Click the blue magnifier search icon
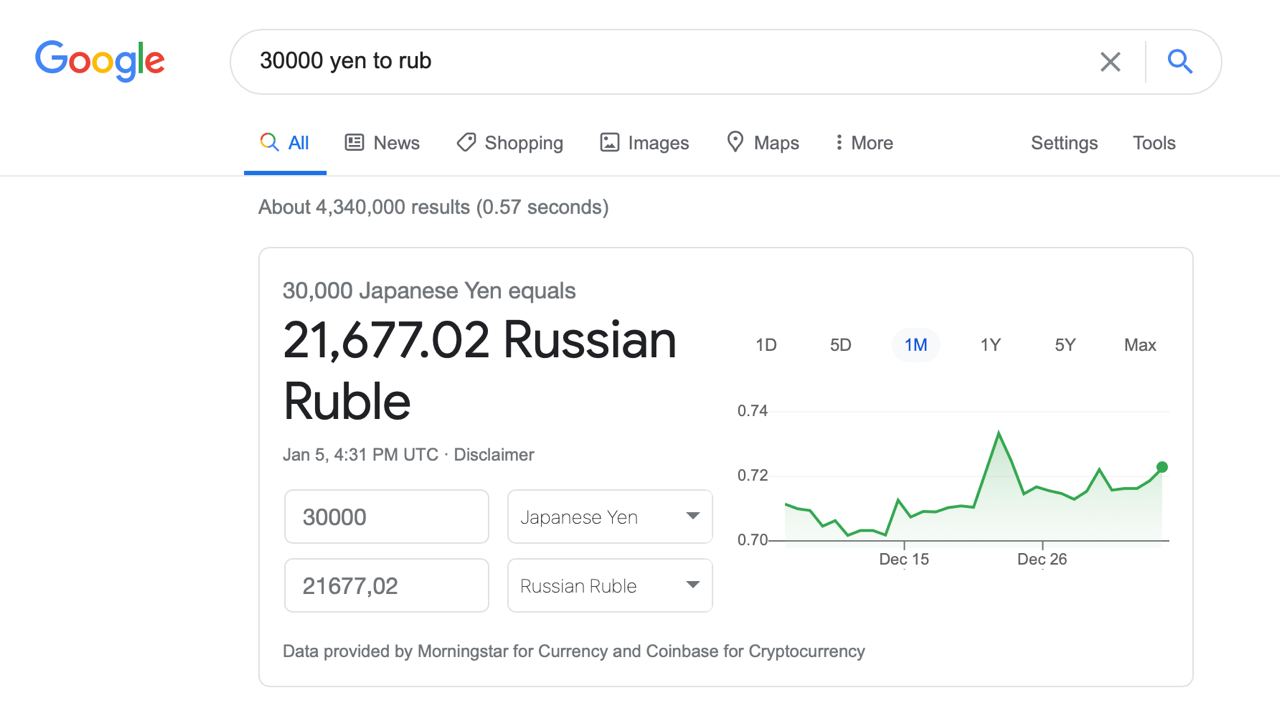The height and width of the screenshot is (706, 1280). (1180, 61)
